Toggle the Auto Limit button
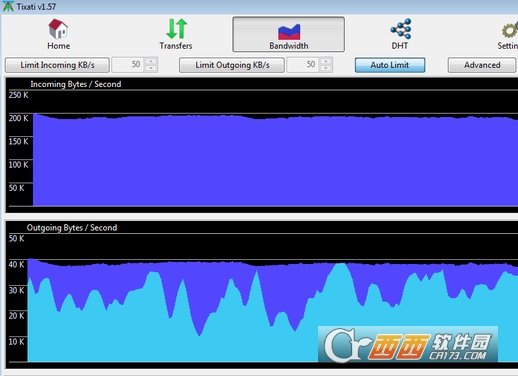The image size is (518, 376). [390, 65]
